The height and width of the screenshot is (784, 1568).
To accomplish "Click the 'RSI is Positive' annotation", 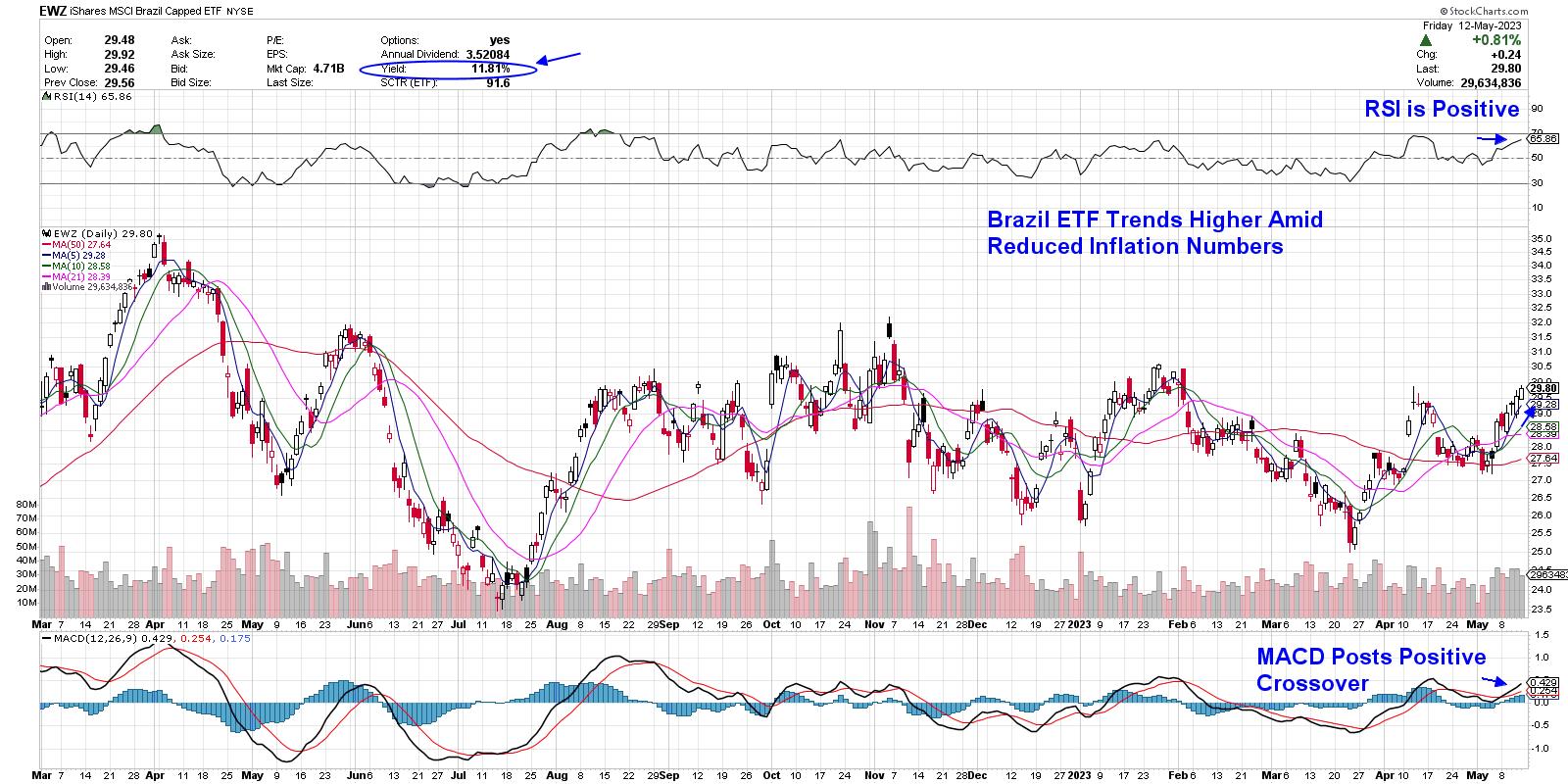I will [x=1442, y=109].
